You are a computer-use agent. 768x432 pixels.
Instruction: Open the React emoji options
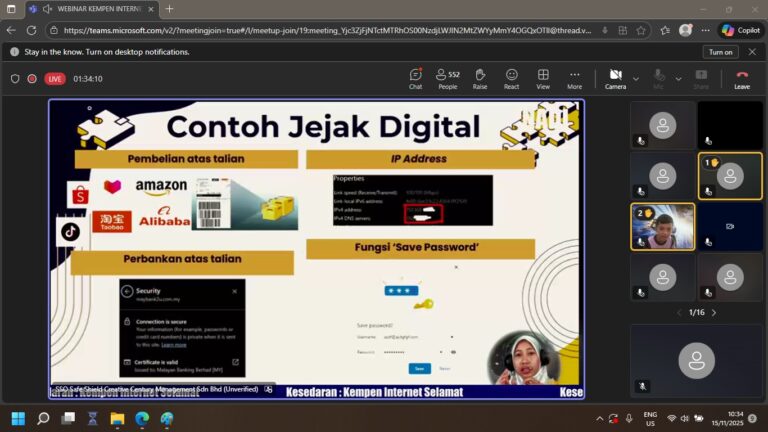[x=511, y=78]
